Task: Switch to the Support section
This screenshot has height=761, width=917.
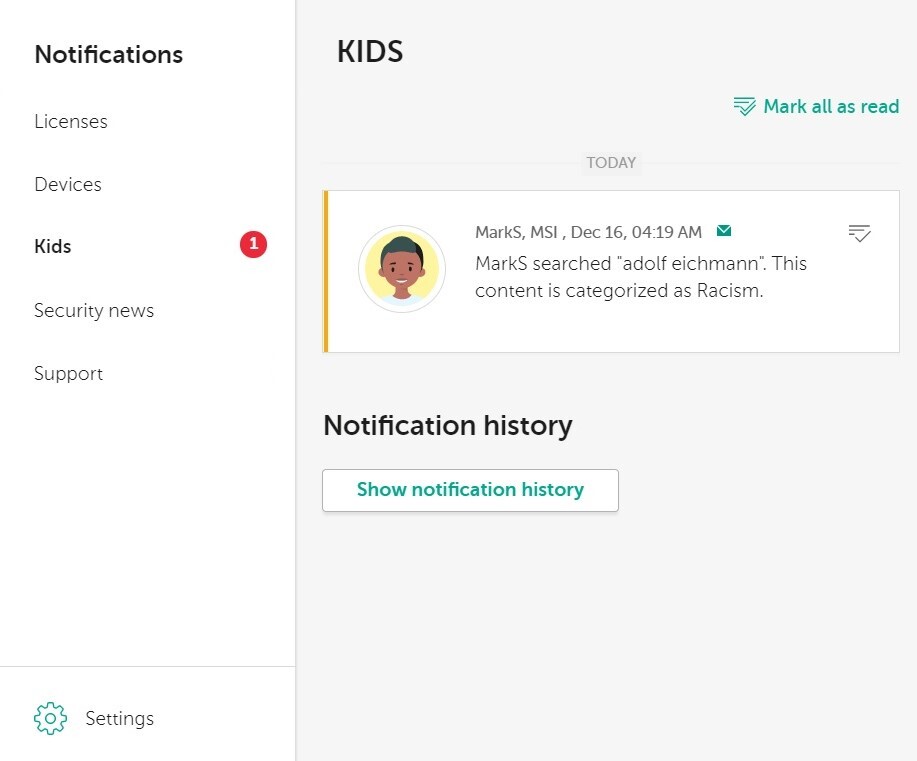Action: click(x=69, y=373)
